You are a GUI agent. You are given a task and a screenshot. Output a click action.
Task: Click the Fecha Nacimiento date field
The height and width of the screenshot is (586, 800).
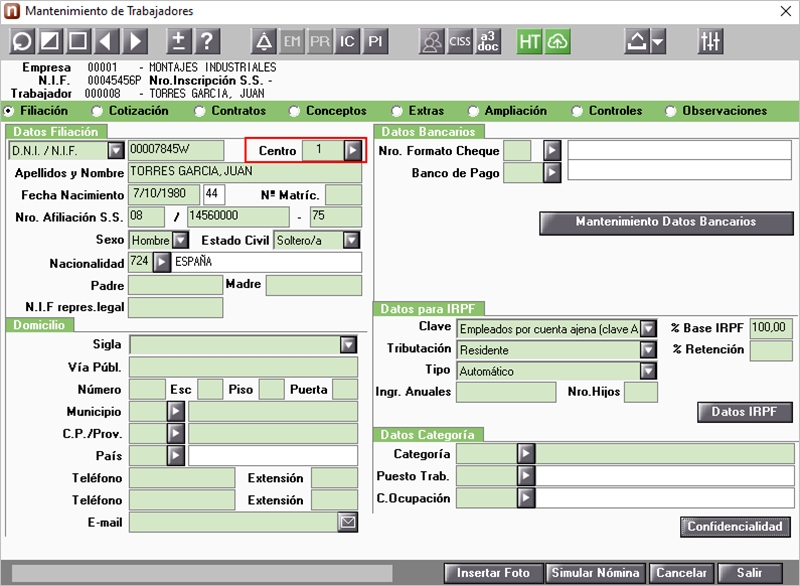point(164,194)
